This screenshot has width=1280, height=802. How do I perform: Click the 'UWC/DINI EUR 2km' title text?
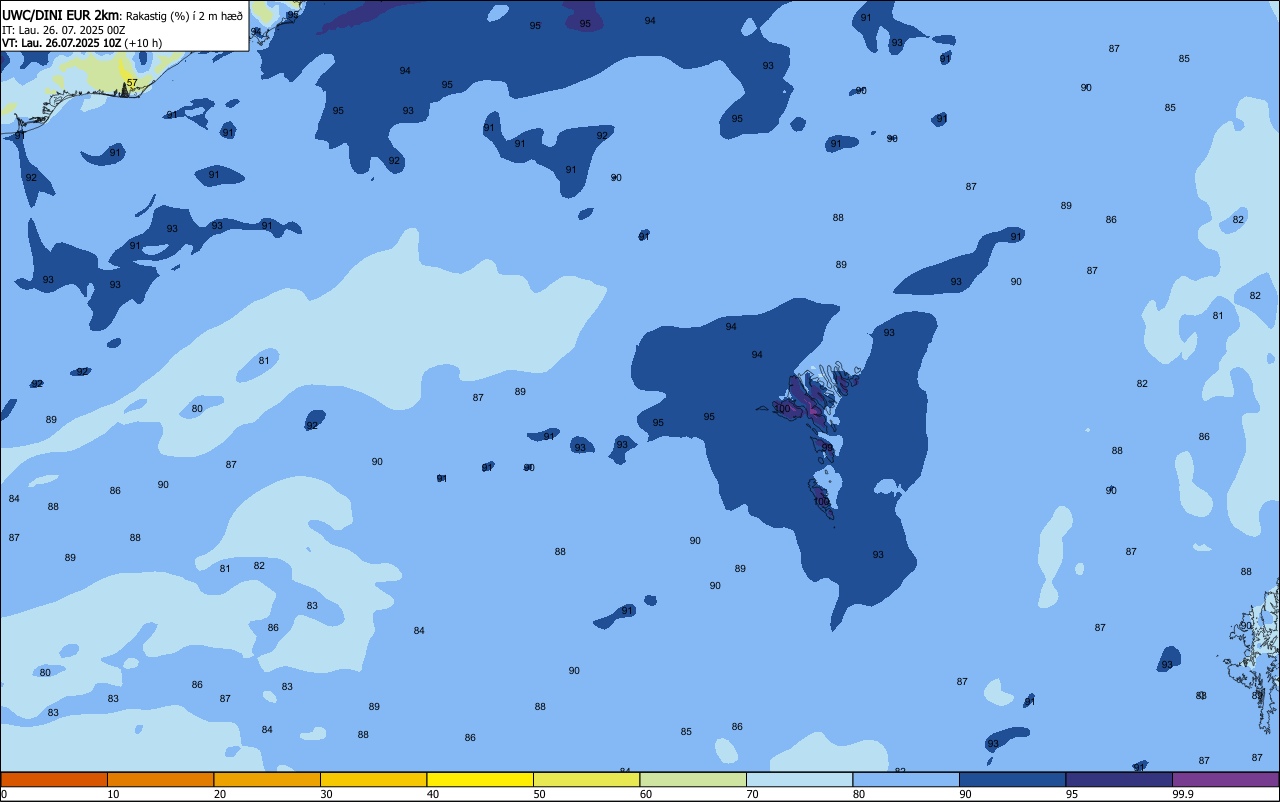[60, 14]
